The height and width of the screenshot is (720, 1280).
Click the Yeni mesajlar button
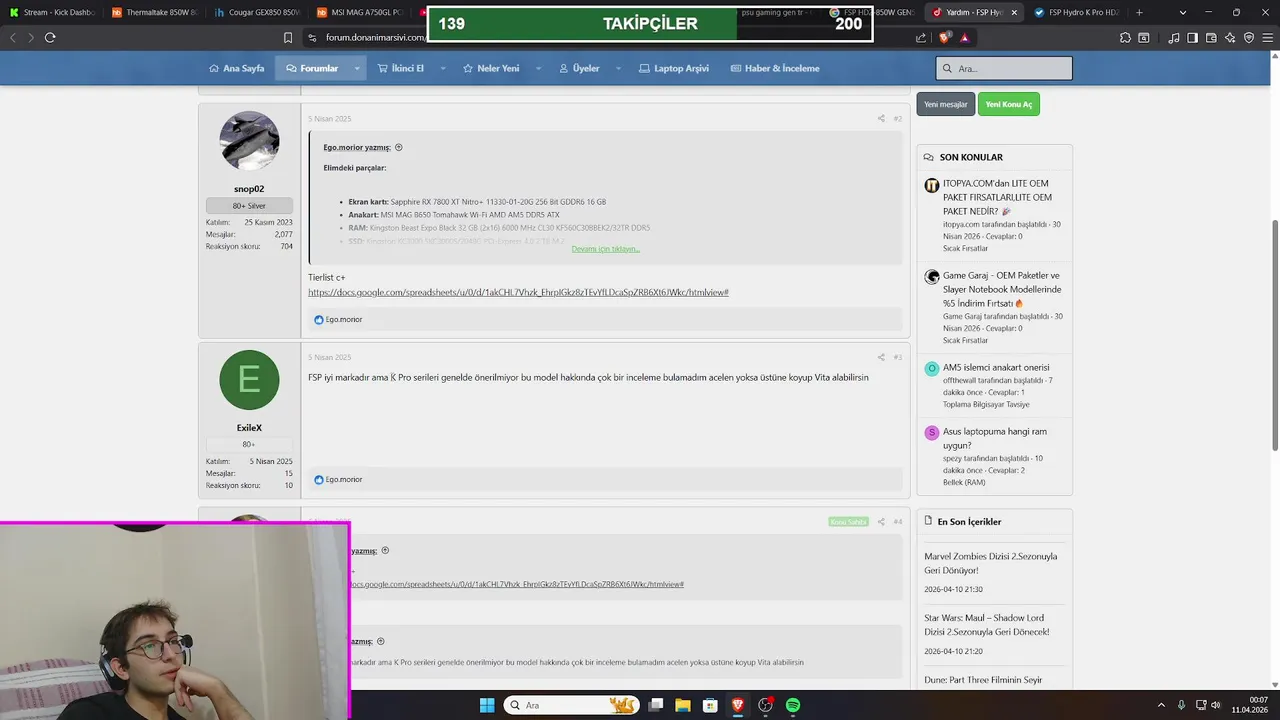point(945,104)
